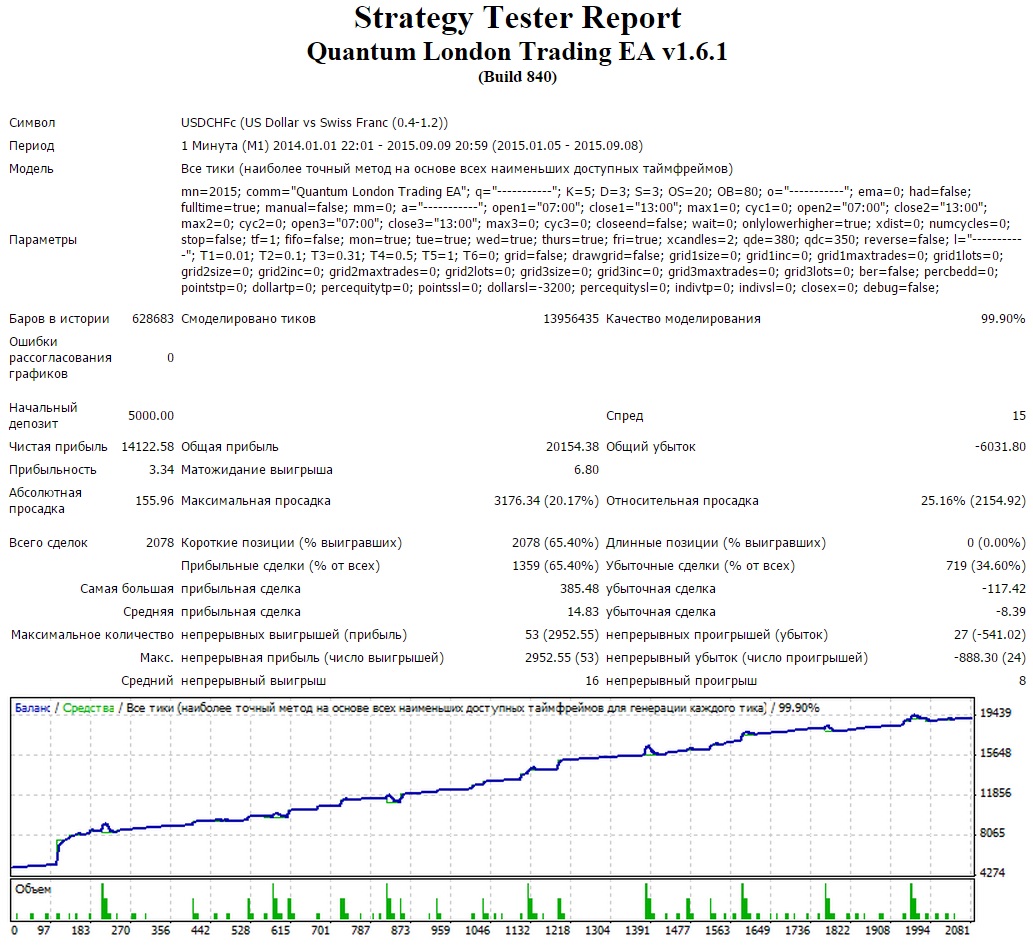Screen dimensions: 1033x947
Task: Select the Ошибки рассогласования графиков label
Action: [x=61, y=358]
